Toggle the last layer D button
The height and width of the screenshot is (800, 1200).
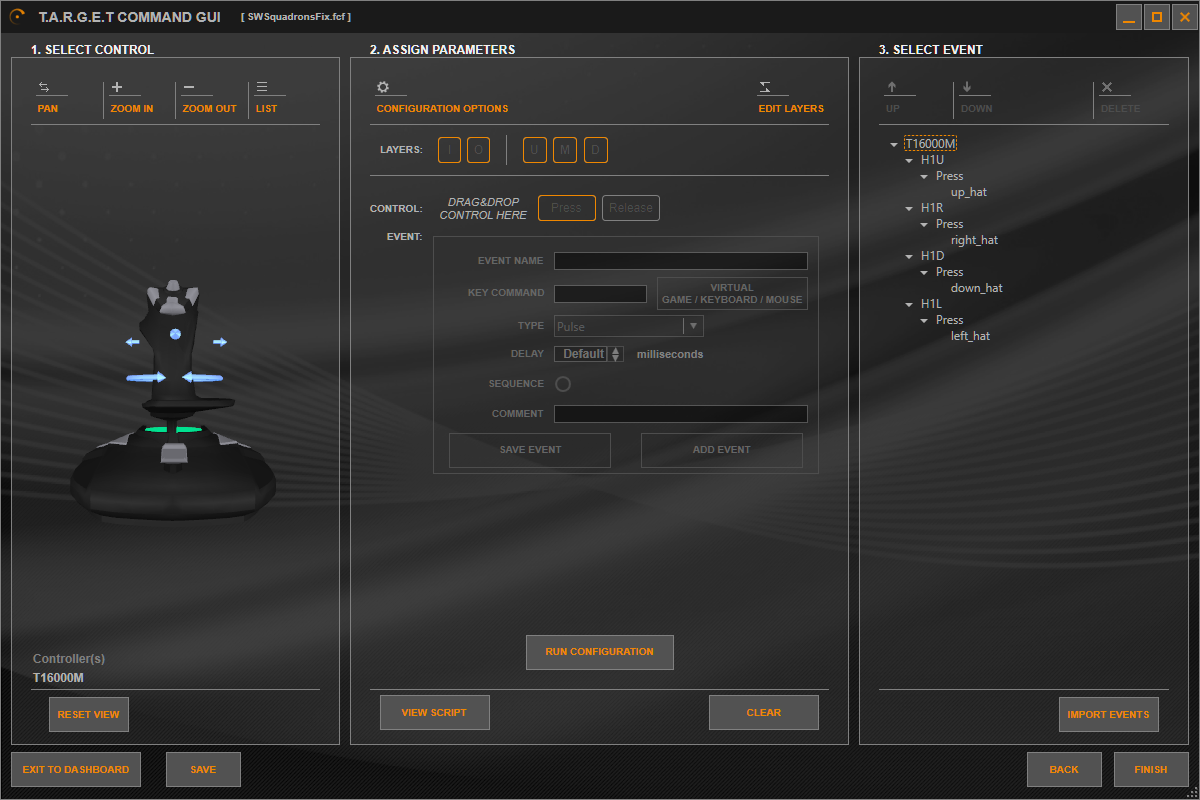[596, 150]
